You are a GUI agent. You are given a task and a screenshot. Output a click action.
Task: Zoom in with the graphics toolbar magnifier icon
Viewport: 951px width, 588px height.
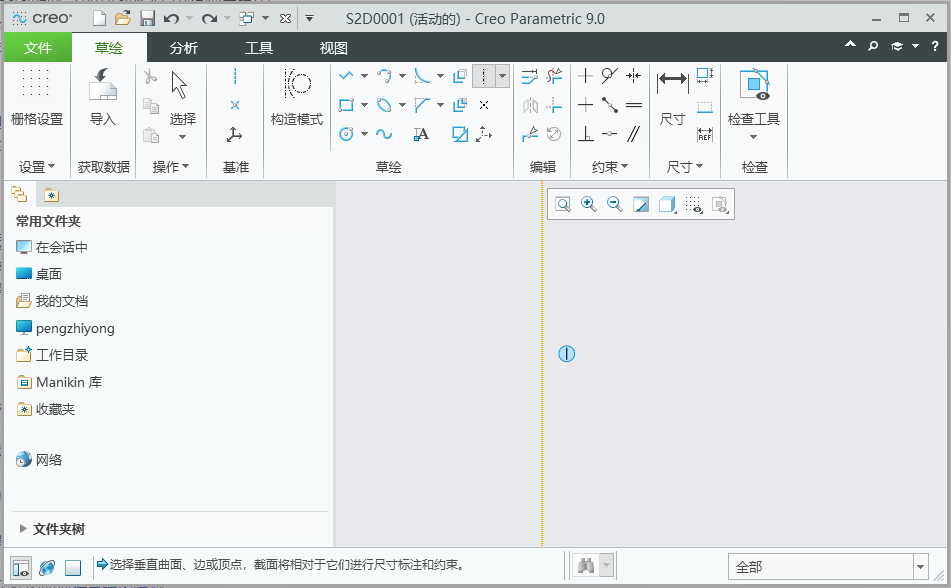(x=588, y=204)
